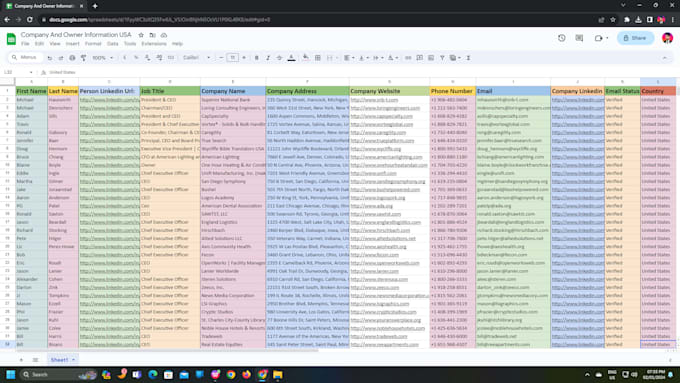680x383 pixels.
Task: Increase font size plus button
Action: click(x=244, y=58)
